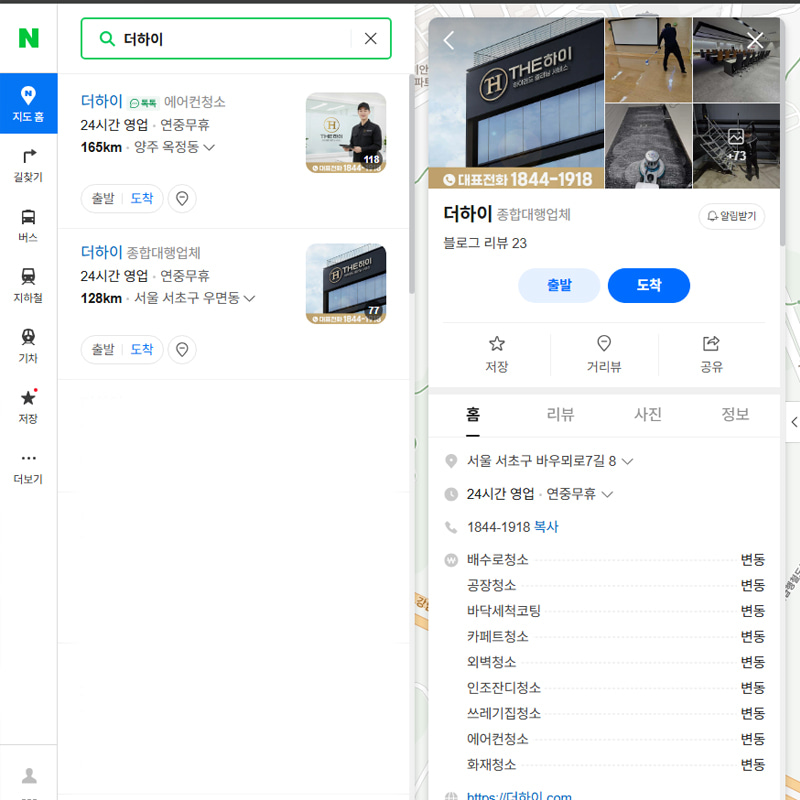Close the place detail panel
The height and width of the screenshot is (800, 800).
[x=755, y=40]
